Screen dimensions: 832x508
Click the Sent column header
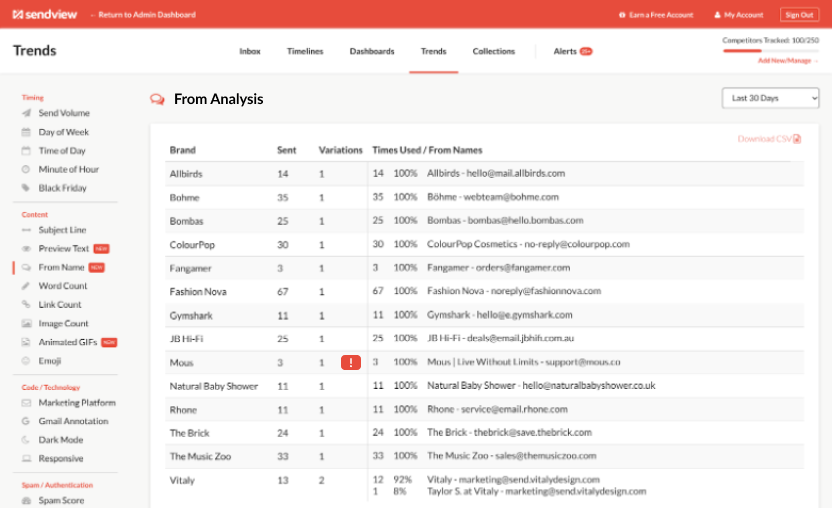(287, 150)
